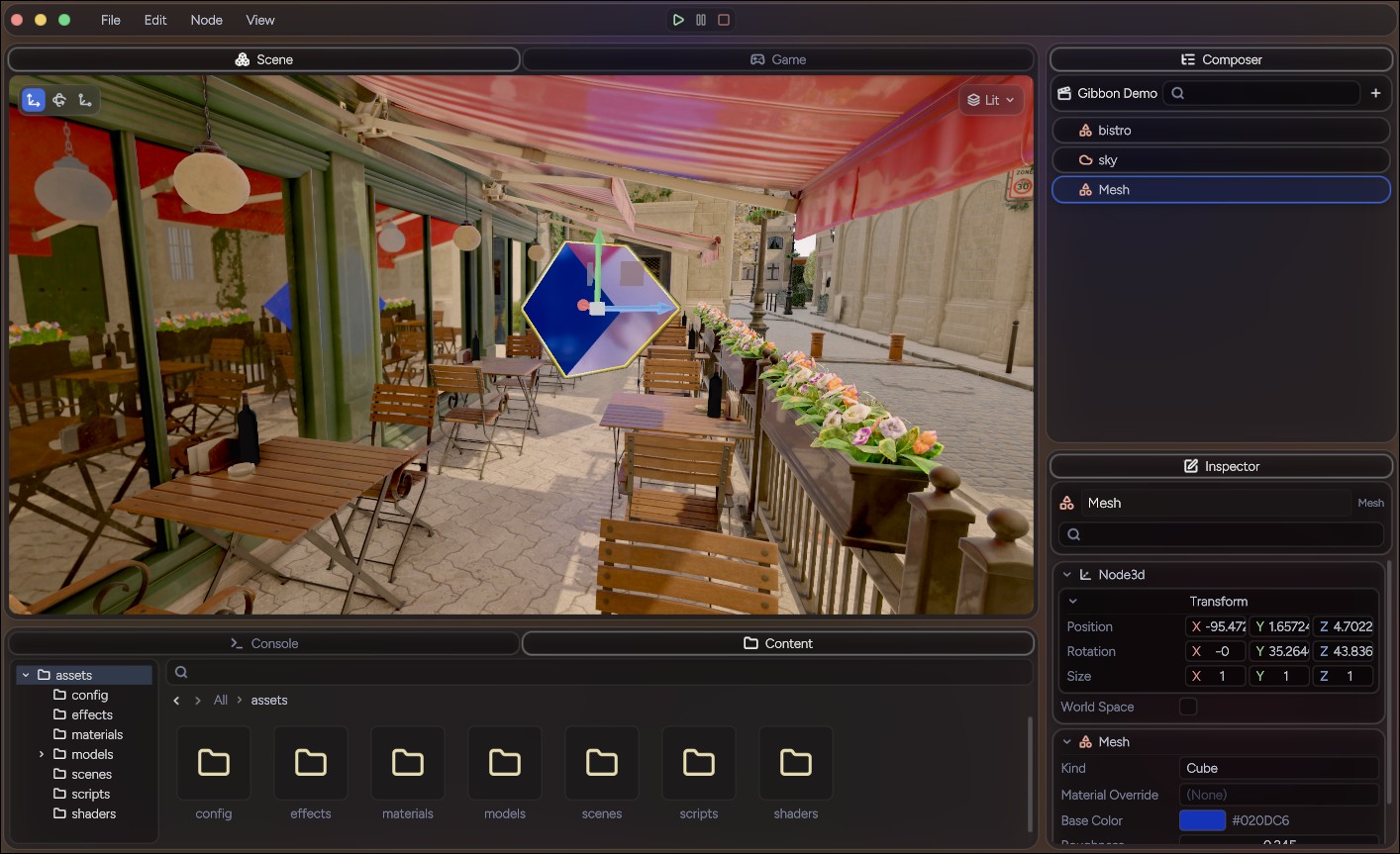Select the bistro node in Composer
The height and width of the screenshot is (854, 1400).
point(1221,131)
